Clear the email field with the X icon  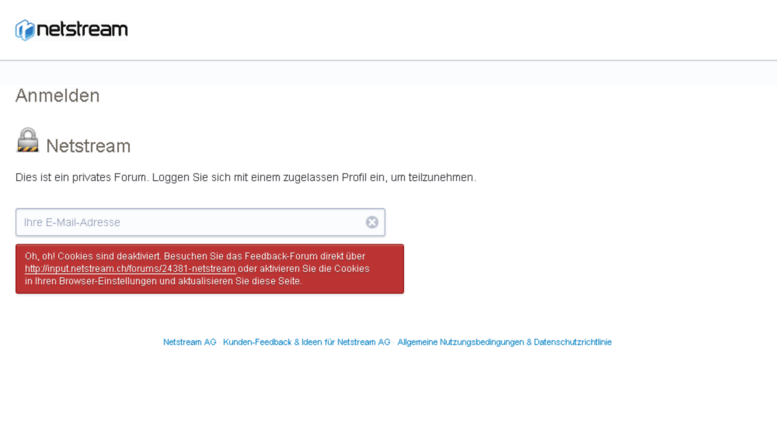[x=372, y=222]
